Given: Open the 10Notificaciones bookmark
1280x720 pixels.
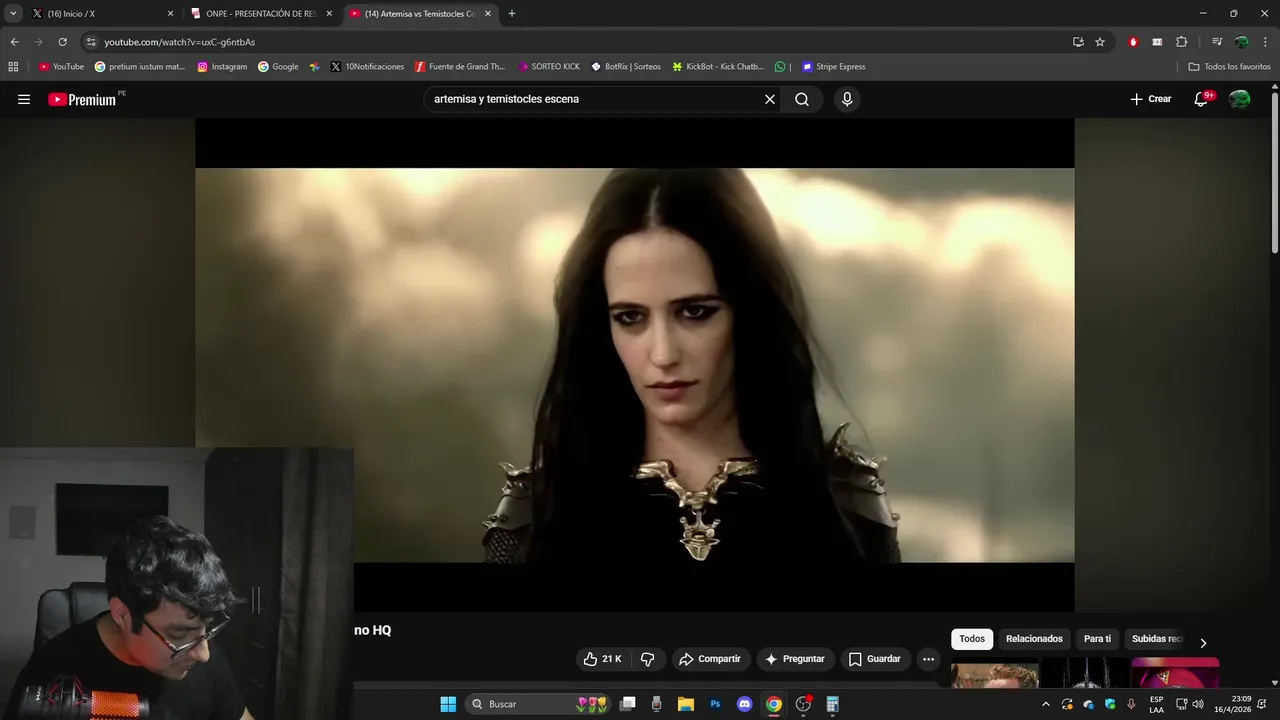Looking at the screenshot, I should [x=367, y=67].
